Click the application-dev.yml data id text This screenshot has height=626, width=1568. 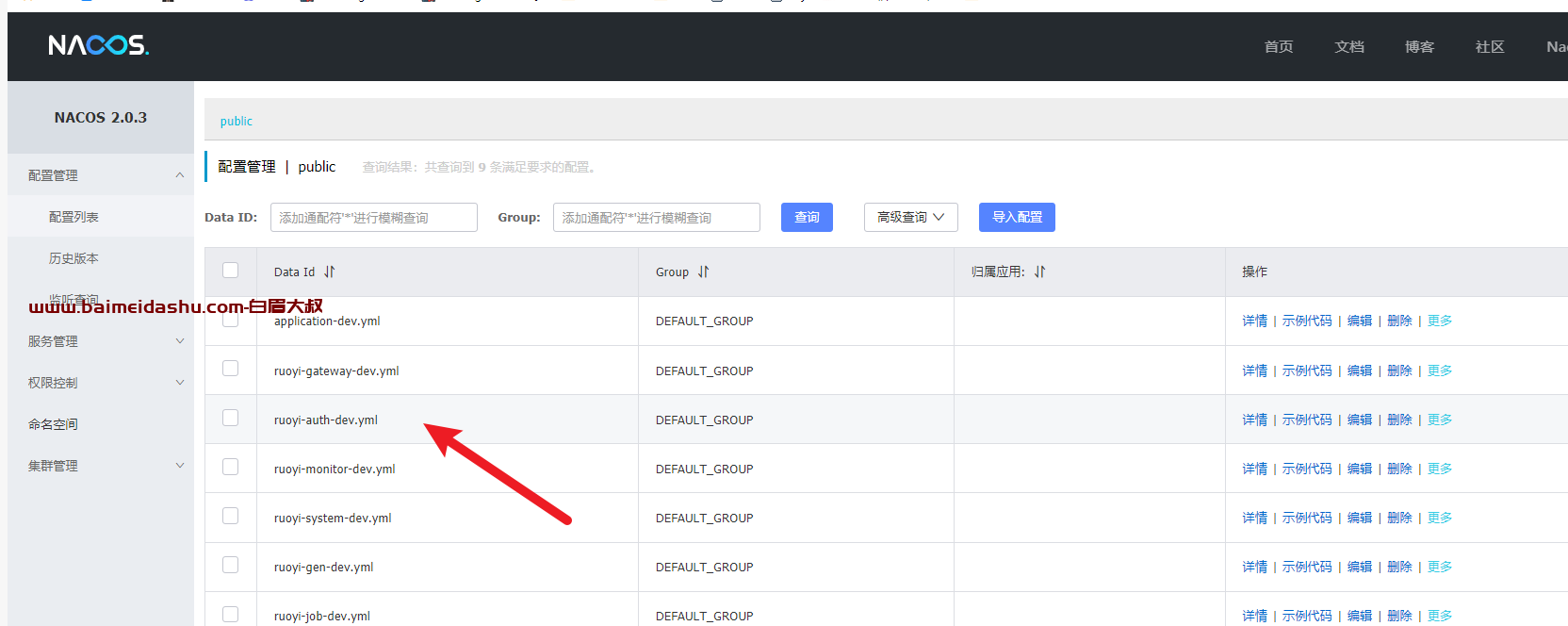pos(327,321)
